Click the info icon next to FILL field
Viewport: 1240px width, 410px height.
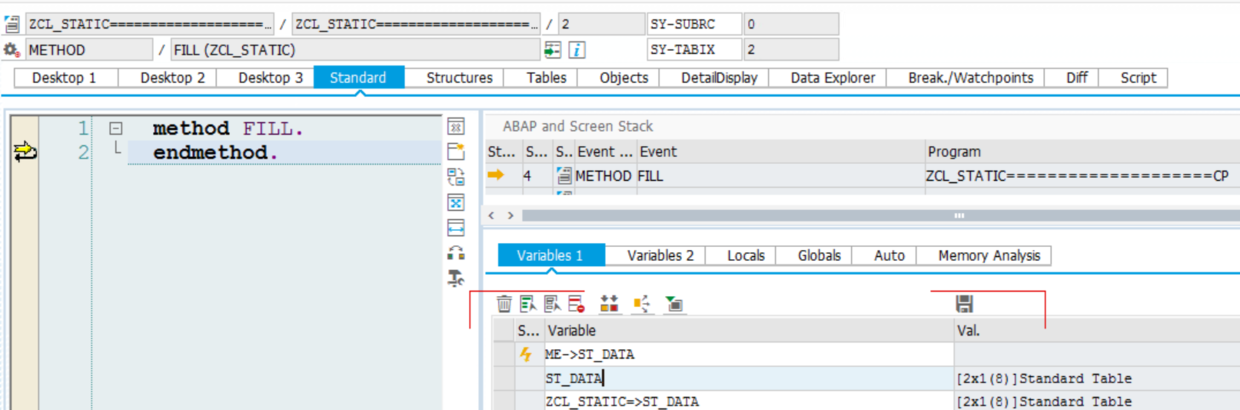click(577, 50)
